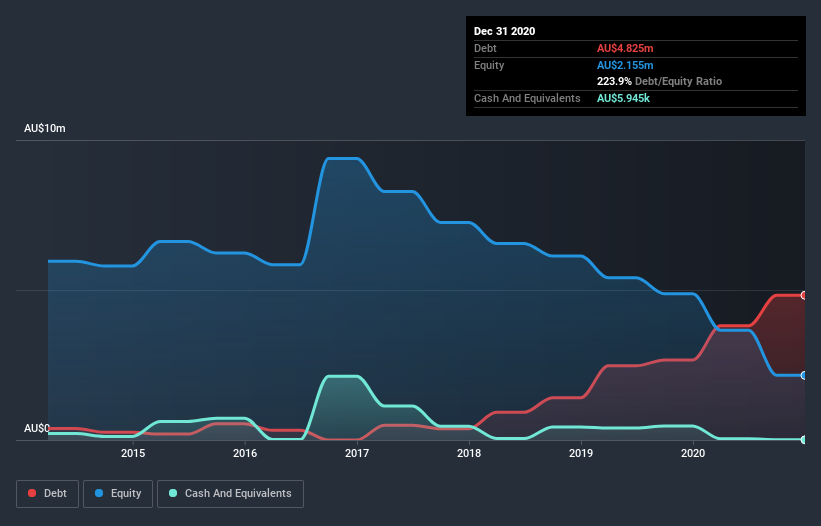Screen dimensions: 821x526
Task: Click the Dec 31 2020 tooltip date
Action: point(504,31)
